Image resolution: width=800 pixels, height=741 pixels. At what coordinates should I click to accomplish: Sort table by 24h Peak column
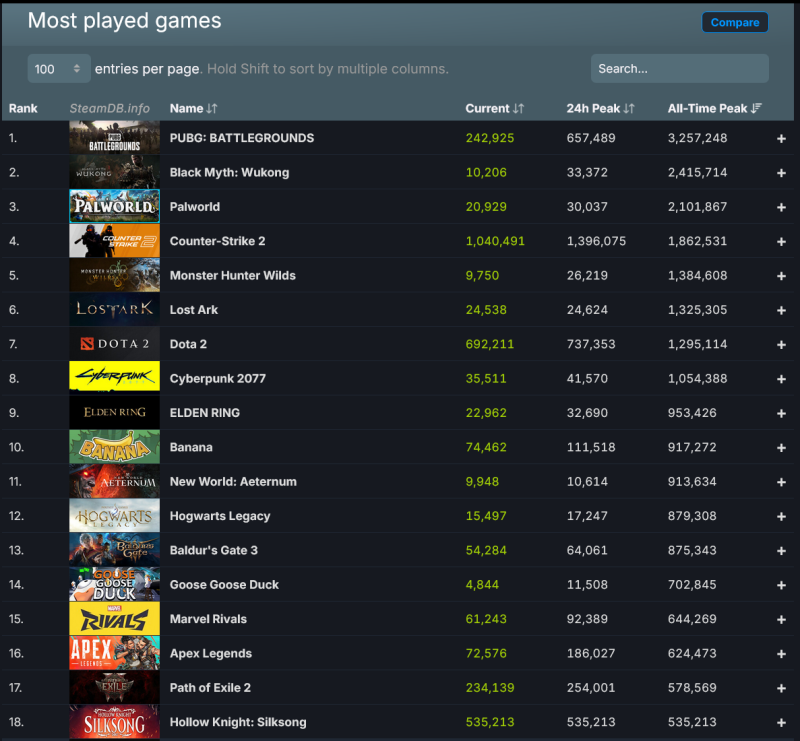tap(600, 108)
